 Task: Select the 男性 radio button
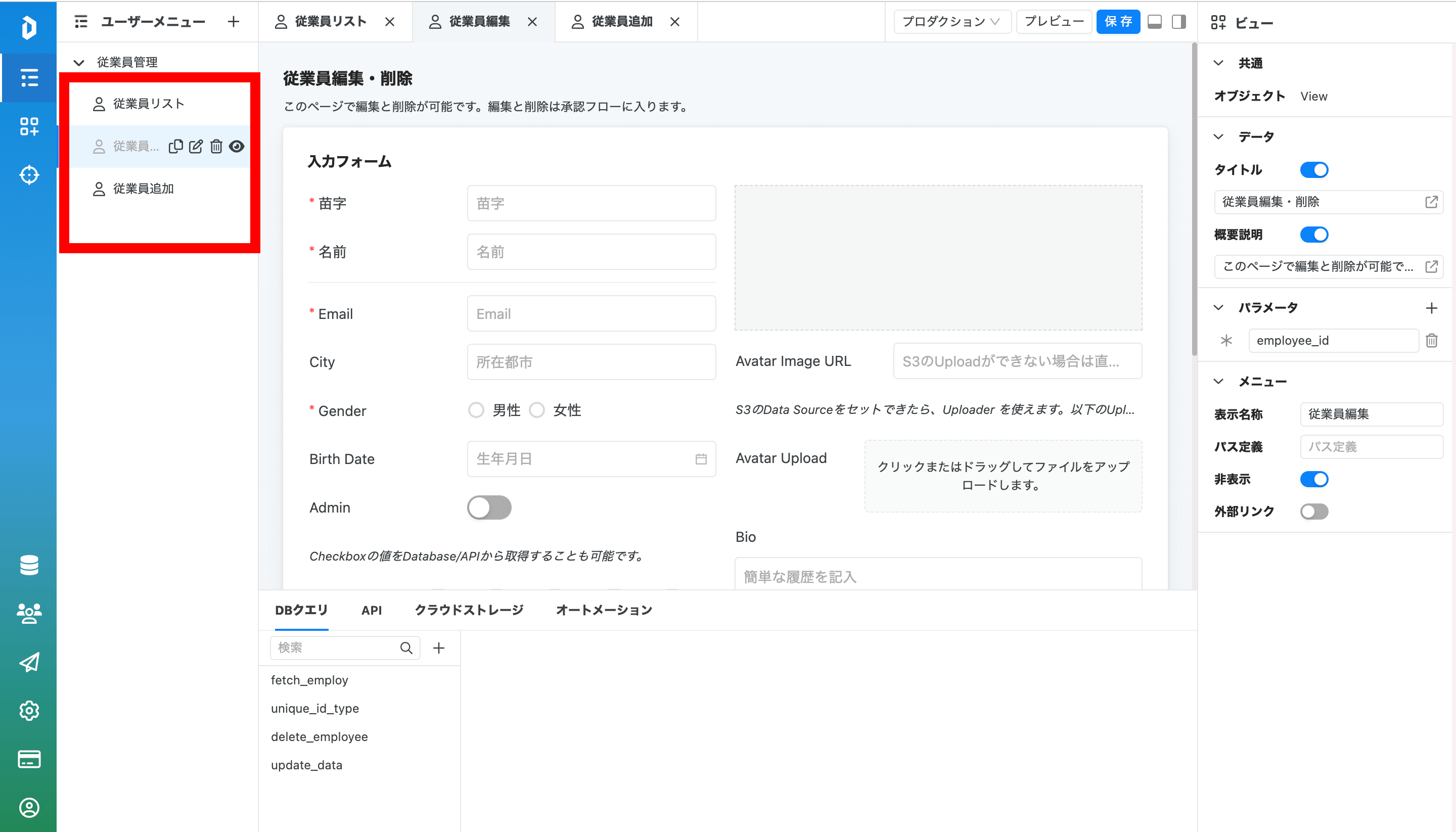476,410
